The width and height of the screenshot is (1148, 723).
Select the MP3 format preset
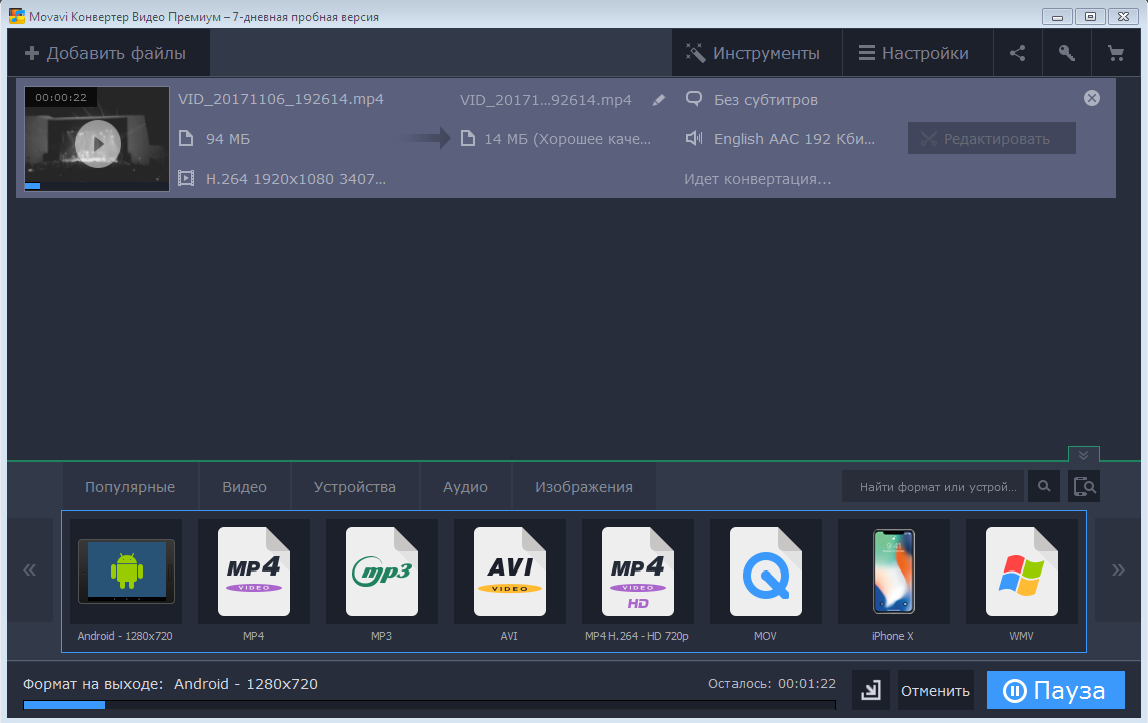pyautogui.click(x=382, y=578)
